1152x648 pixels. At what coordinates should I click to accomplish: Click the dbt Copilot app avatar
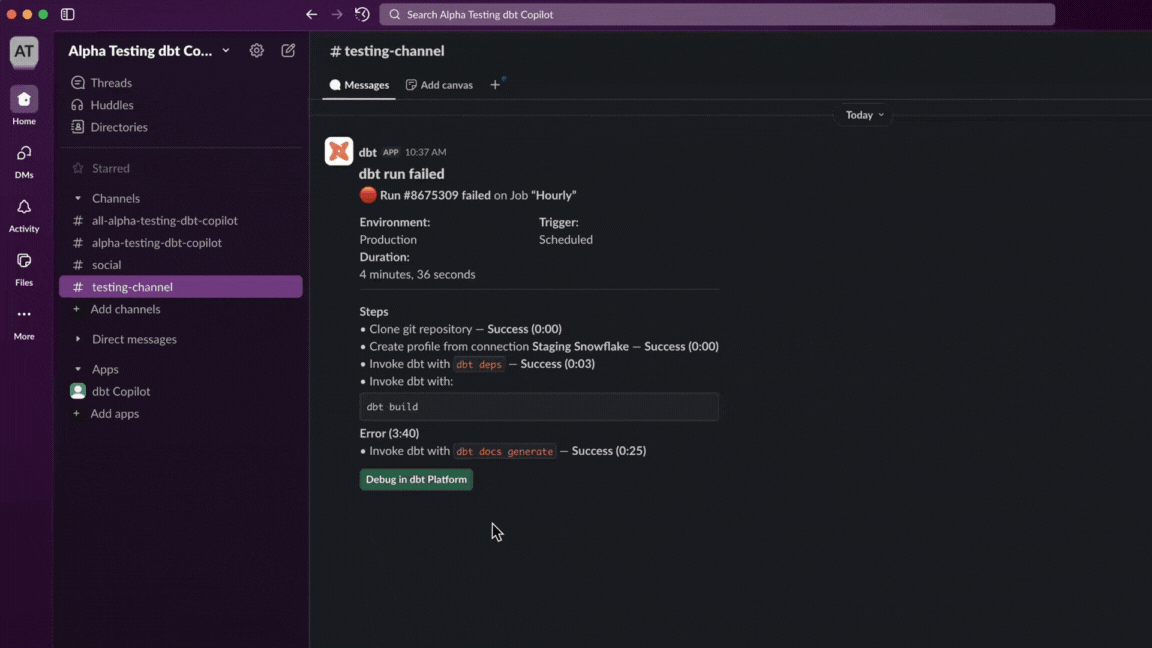click(x=78, y=391)
